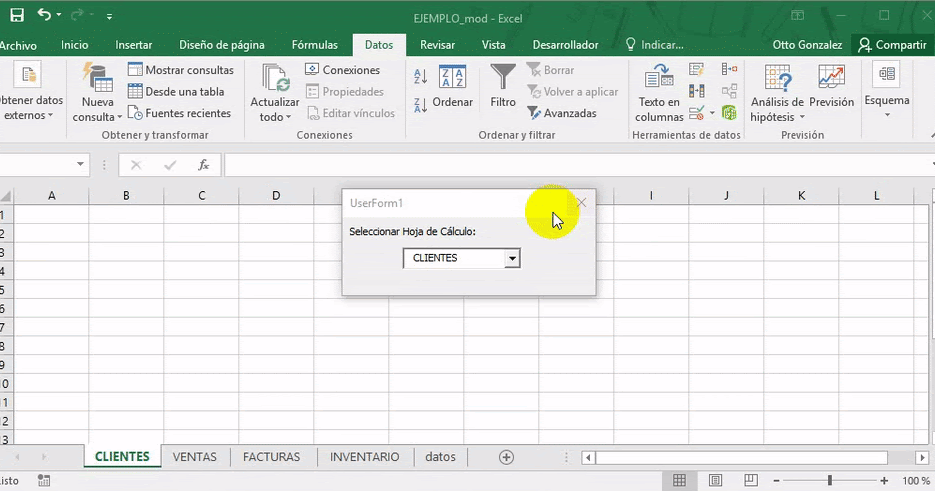Save the workbook with the floppy disk icon
The width and height of the screenshot is (935, 491).
tap(17, 15)
